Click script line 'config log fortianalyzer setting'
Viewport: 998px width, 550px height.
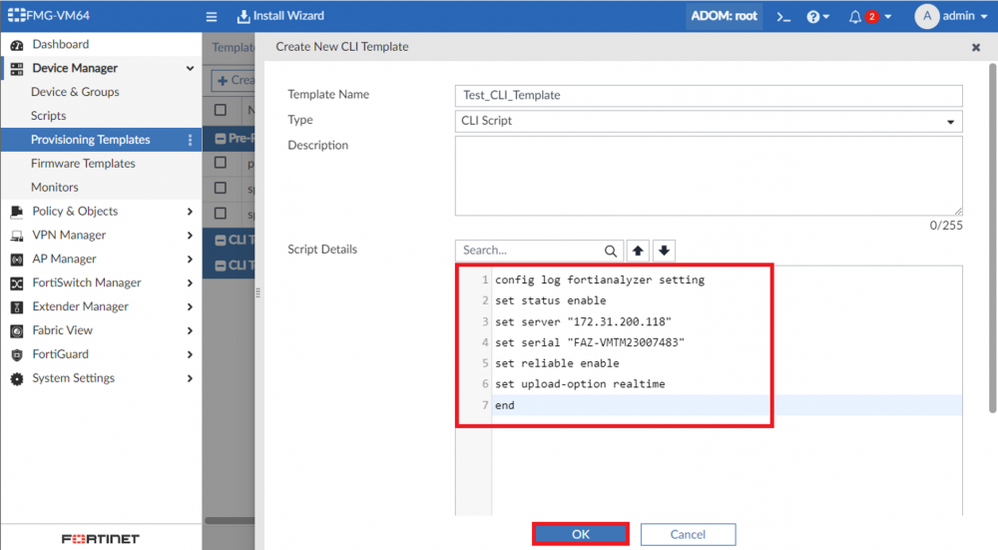tap(600, 279)
